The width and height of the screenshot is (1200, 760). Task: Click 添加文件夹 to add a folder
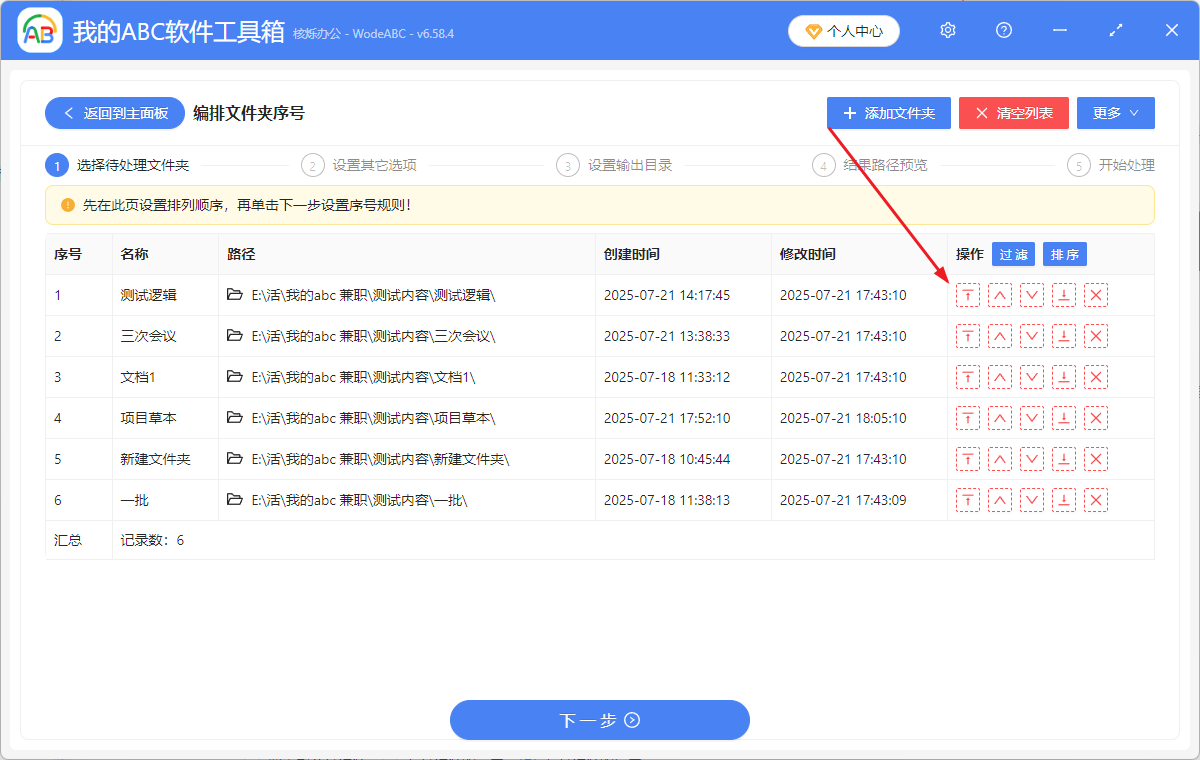(888, 113)
